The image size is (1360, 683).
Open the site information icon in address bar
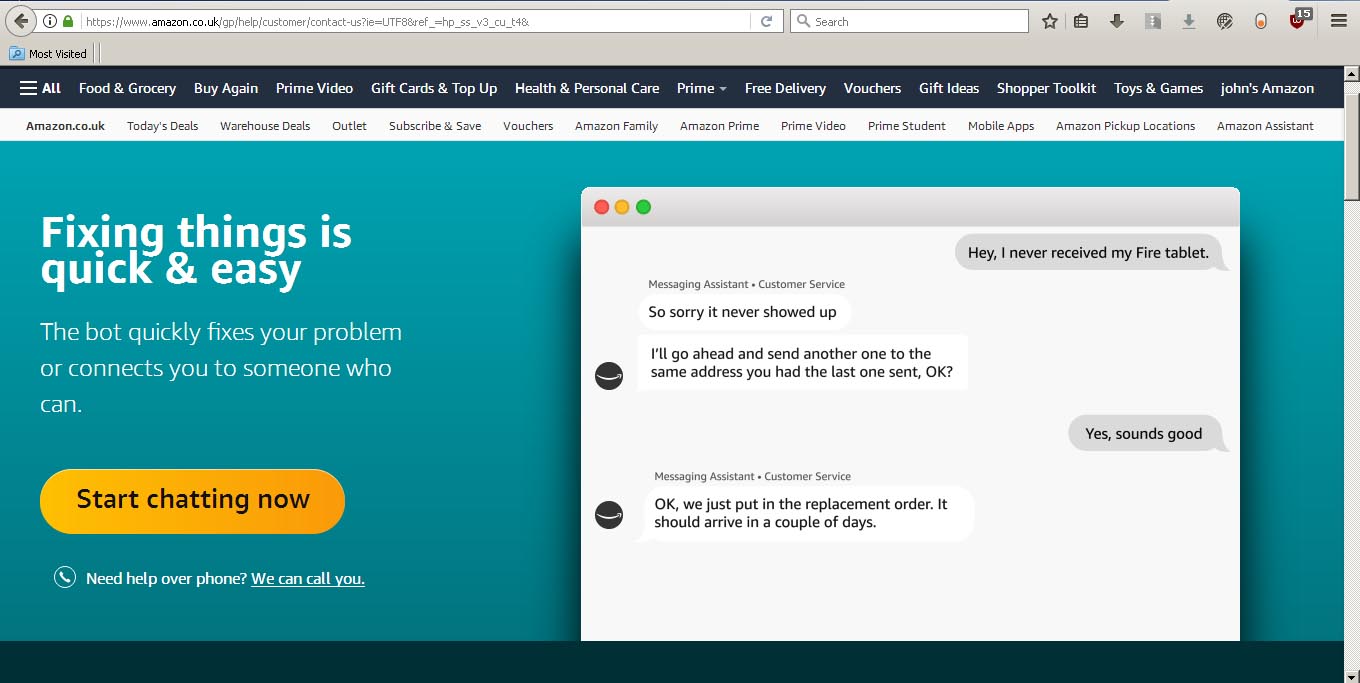(50, 21)
